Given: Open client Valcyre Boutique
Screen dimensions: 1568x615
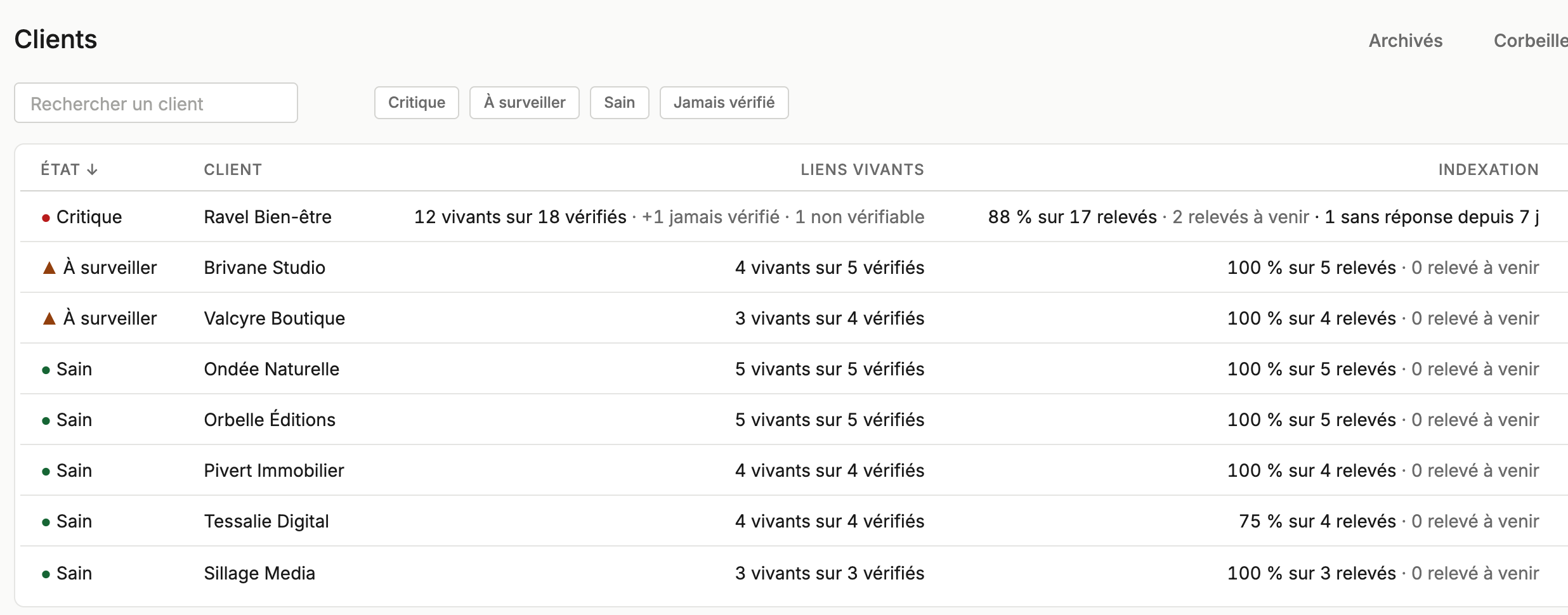Looking at the screenshot, I should point(275,318).
